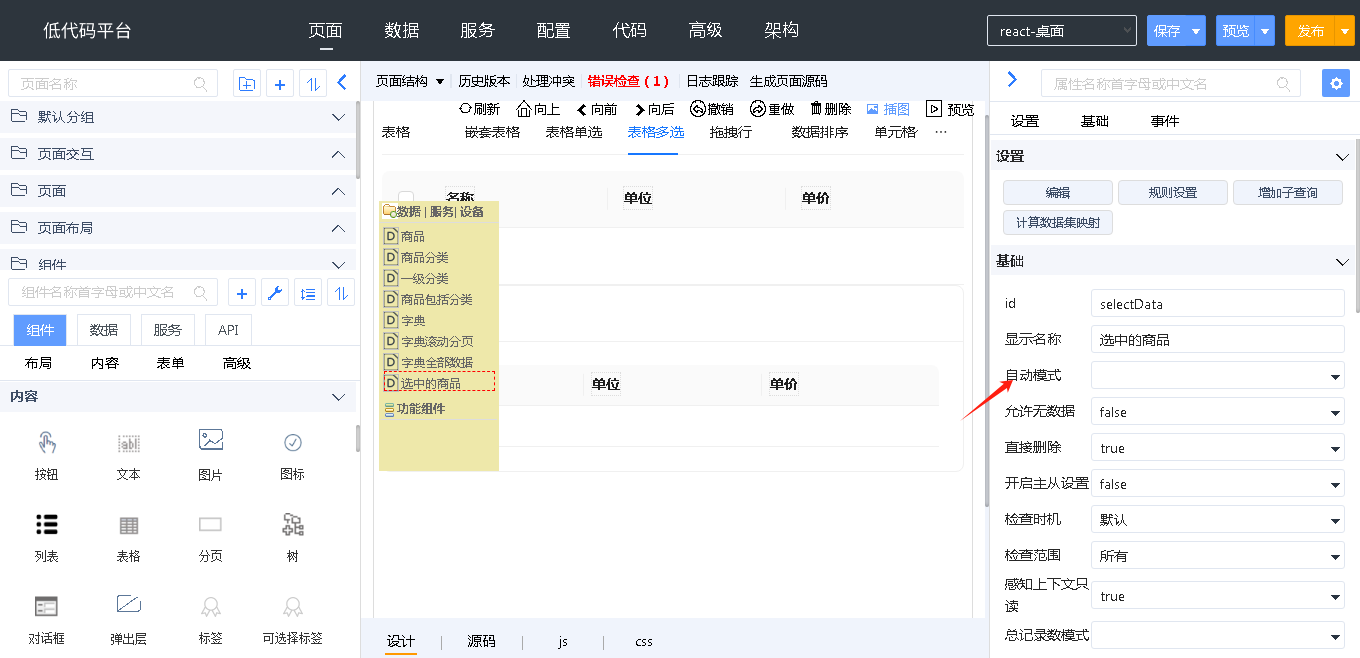Open the 数据 top navigation menu
The height and width of the screenshot is (658, 1360).
(x=402, y=30)
